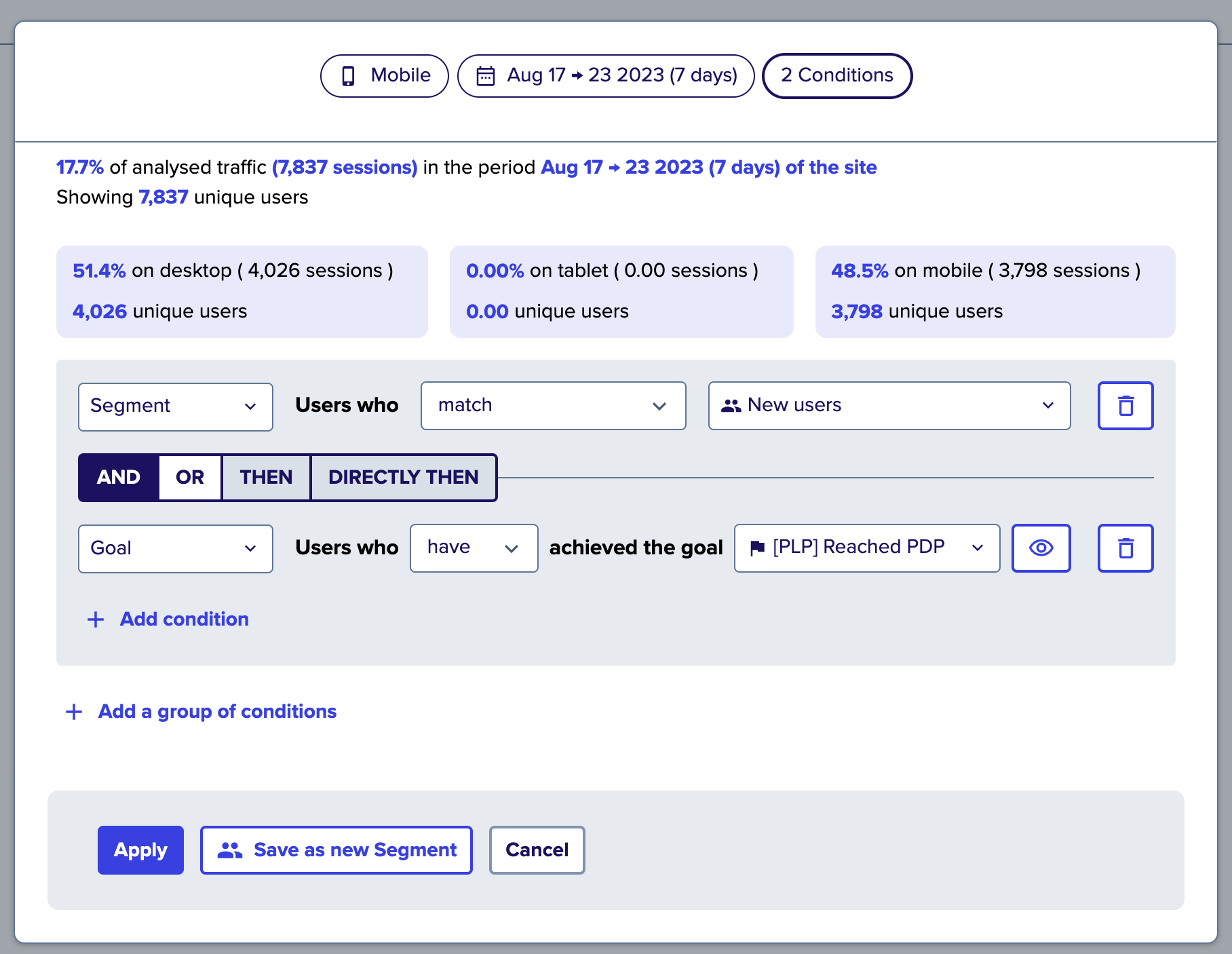
Task: Delete the Reached PDP goal condition
Action: (1125, 548)
